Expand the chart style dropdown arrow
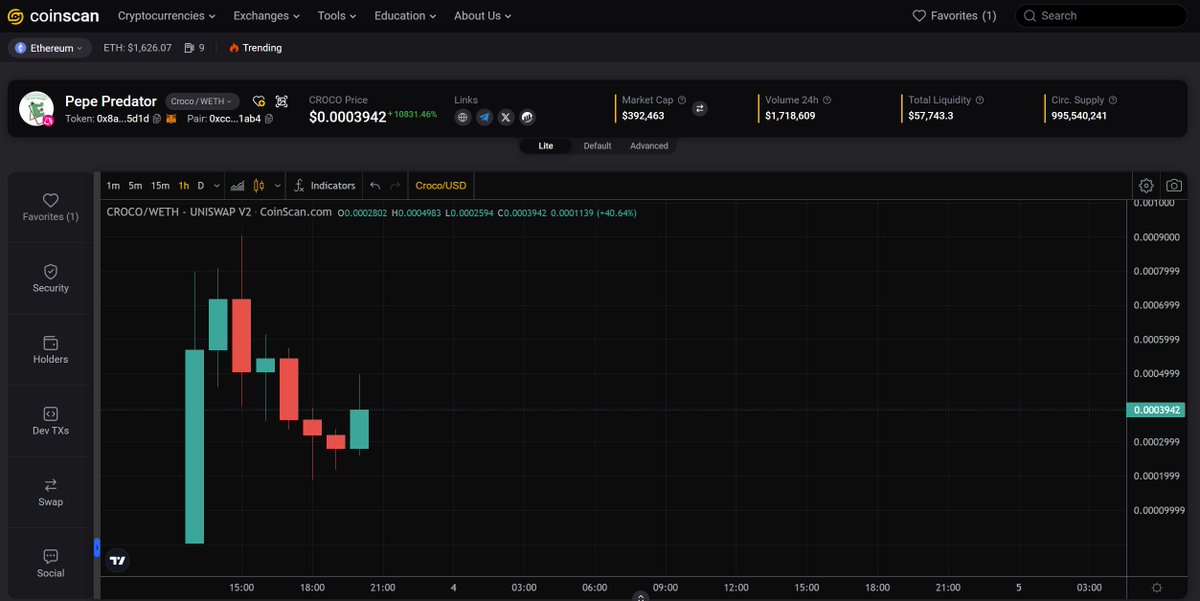Image resolution: width=1200 pixels, height=601 pixels. 277,185
